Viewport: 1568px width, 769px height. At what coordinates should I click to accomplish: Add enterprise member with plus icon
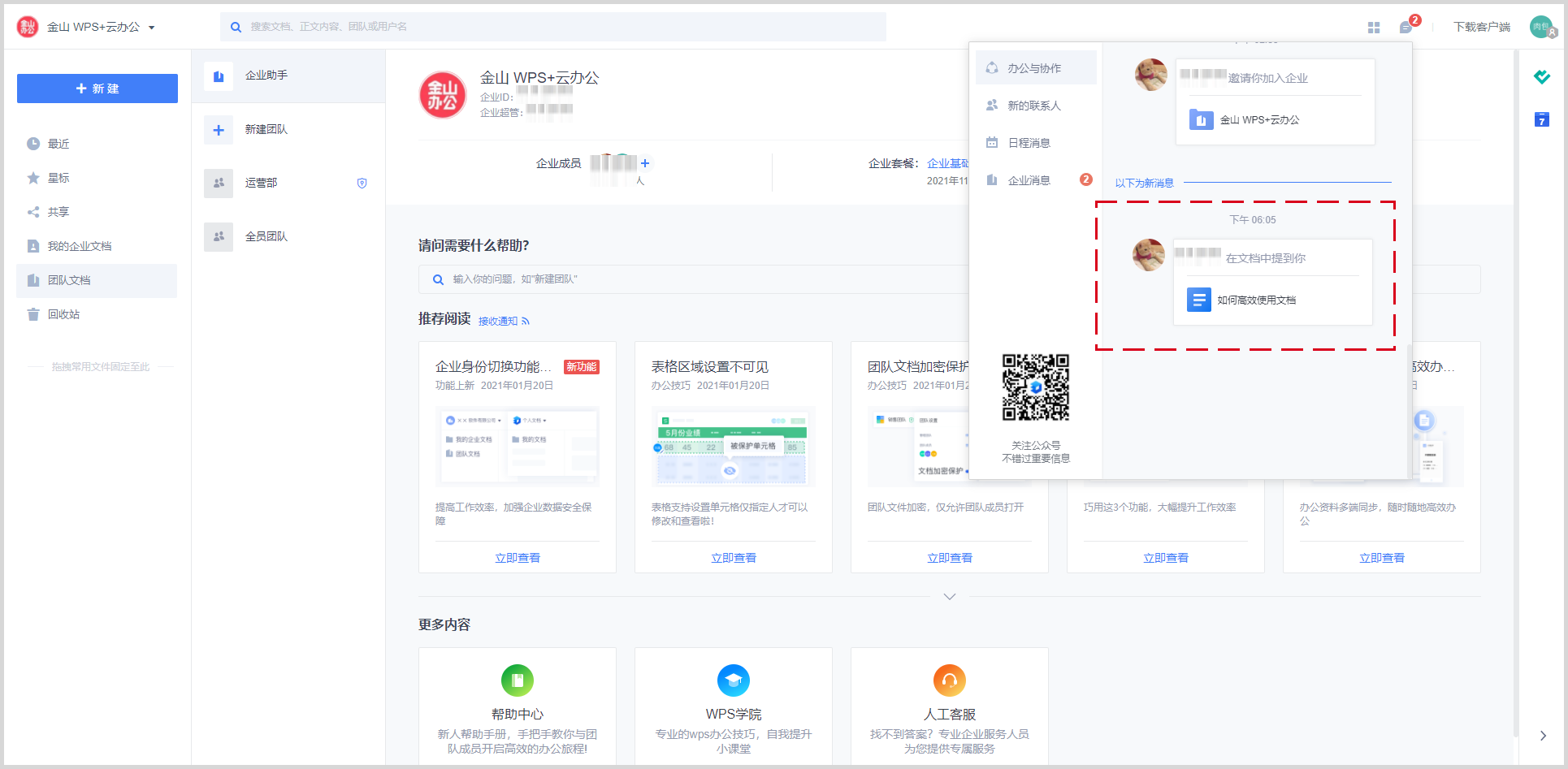pos(645,163)
